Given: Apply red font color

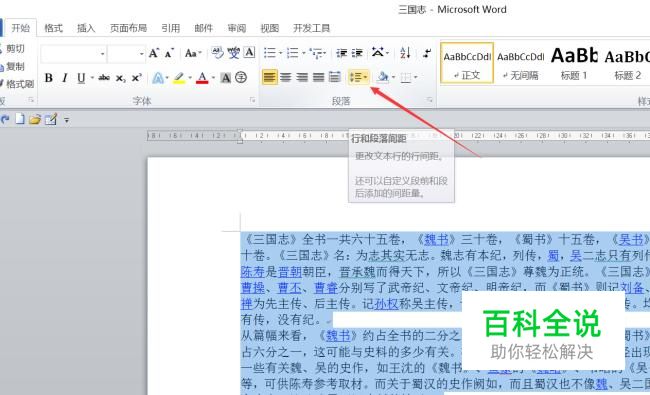Looking at the screenshot, I should 202,78.
